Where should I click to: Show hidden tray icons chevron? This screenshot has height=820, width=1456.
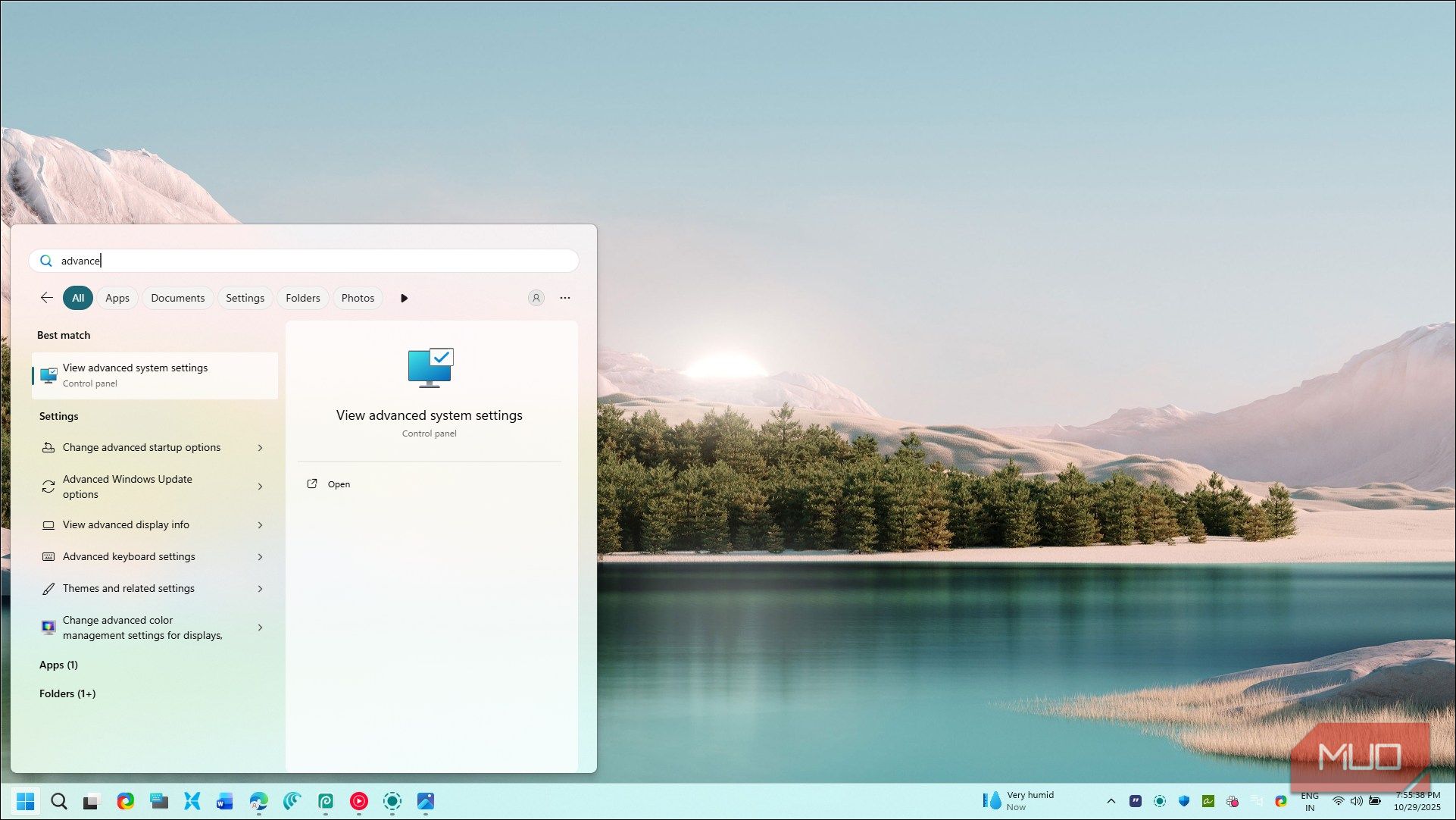1111,801
